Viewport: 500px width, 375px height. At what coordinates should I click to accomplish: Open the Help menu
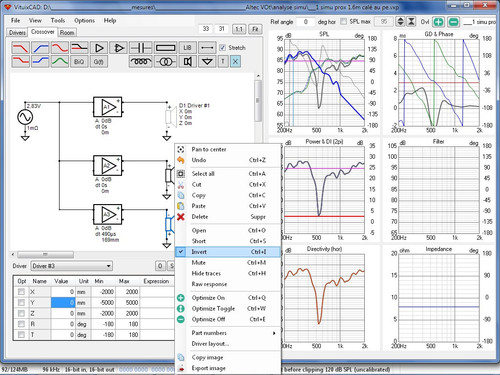[x=110, y=20]
